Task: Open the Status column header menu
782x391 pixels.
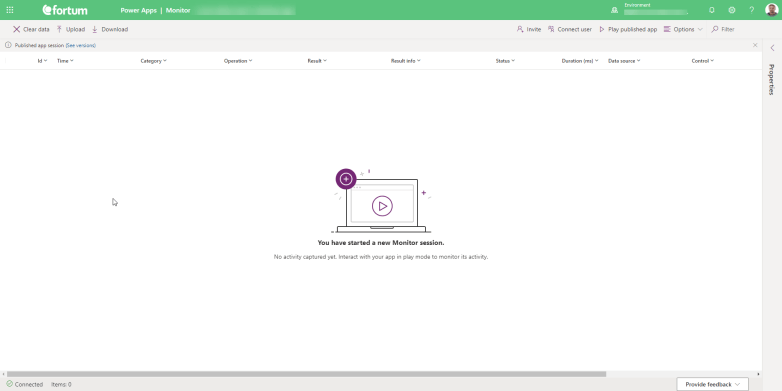Action: click(505, 61)
